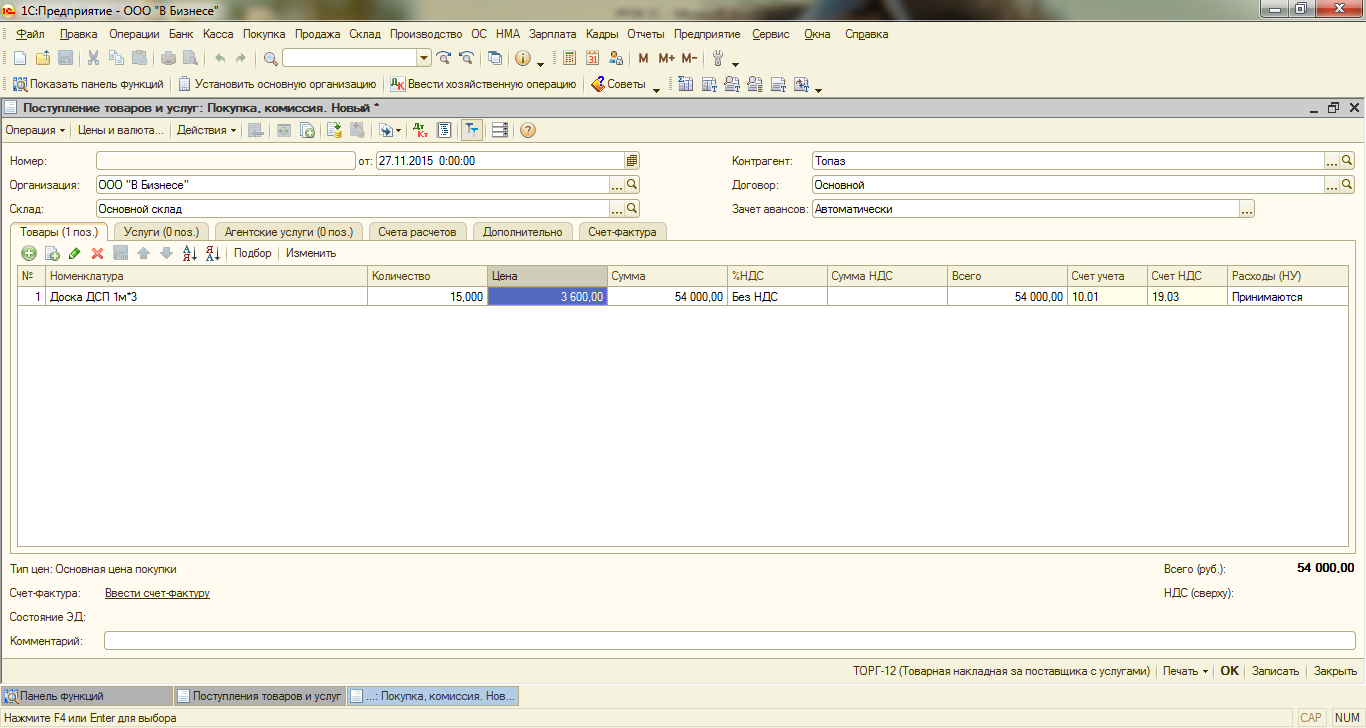Toggle the highlighted Тт tax accounting mode button
The image size is (1366, 728).
tap(472, 130)
